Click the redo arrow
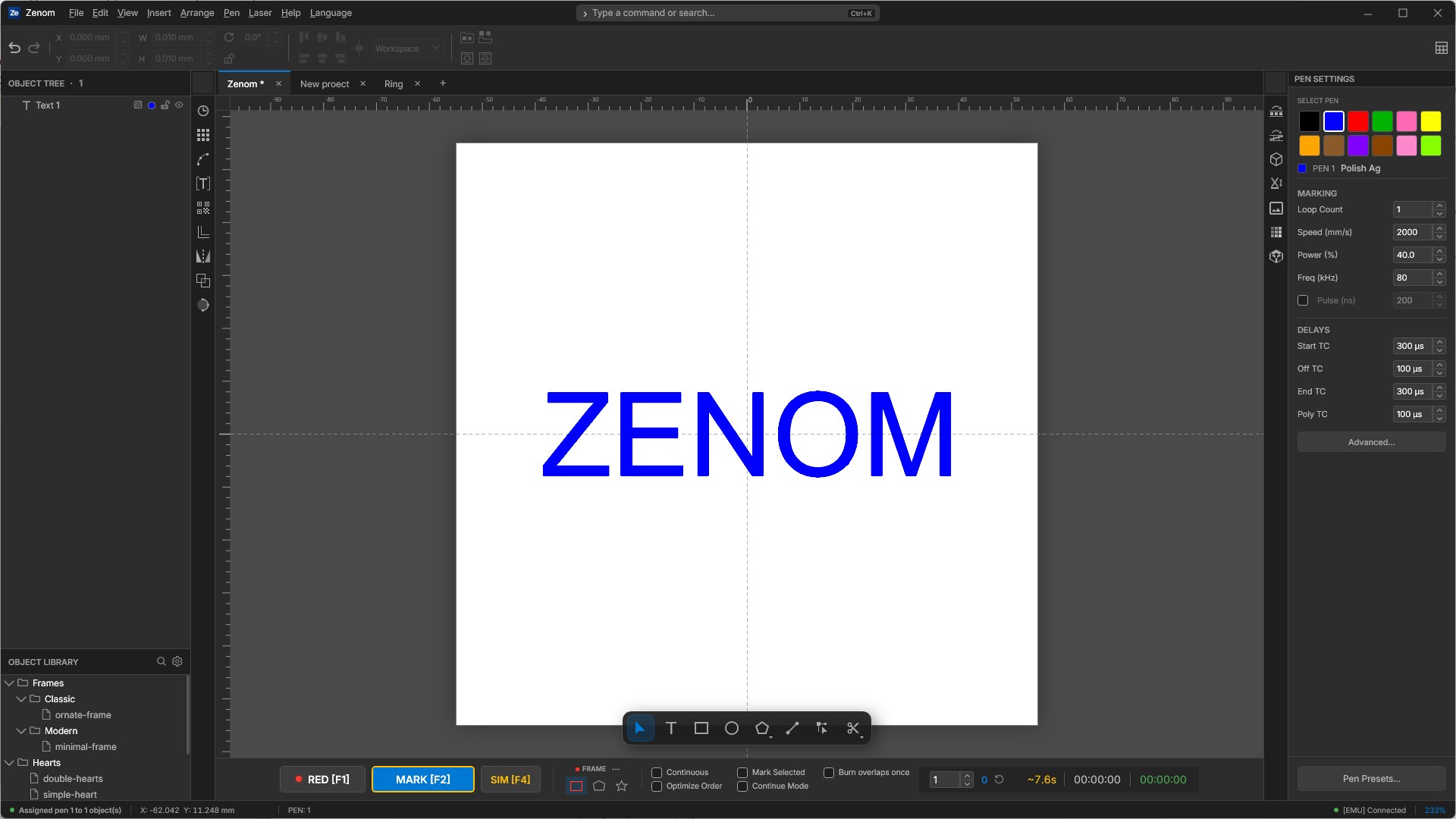 point(34,48)
